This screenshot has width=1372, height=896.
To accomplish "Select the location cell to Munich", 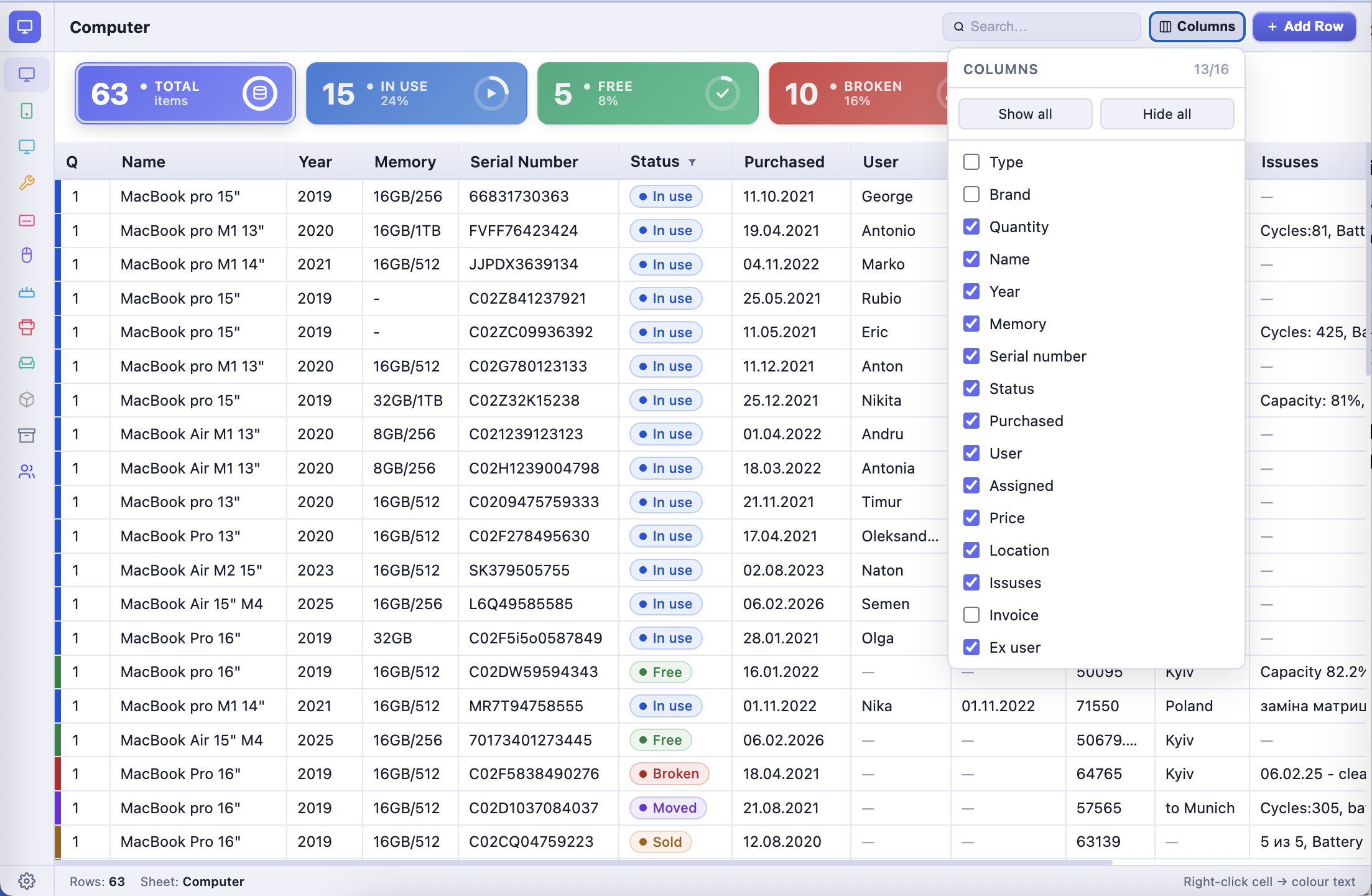I will [x=1202, y=808].
